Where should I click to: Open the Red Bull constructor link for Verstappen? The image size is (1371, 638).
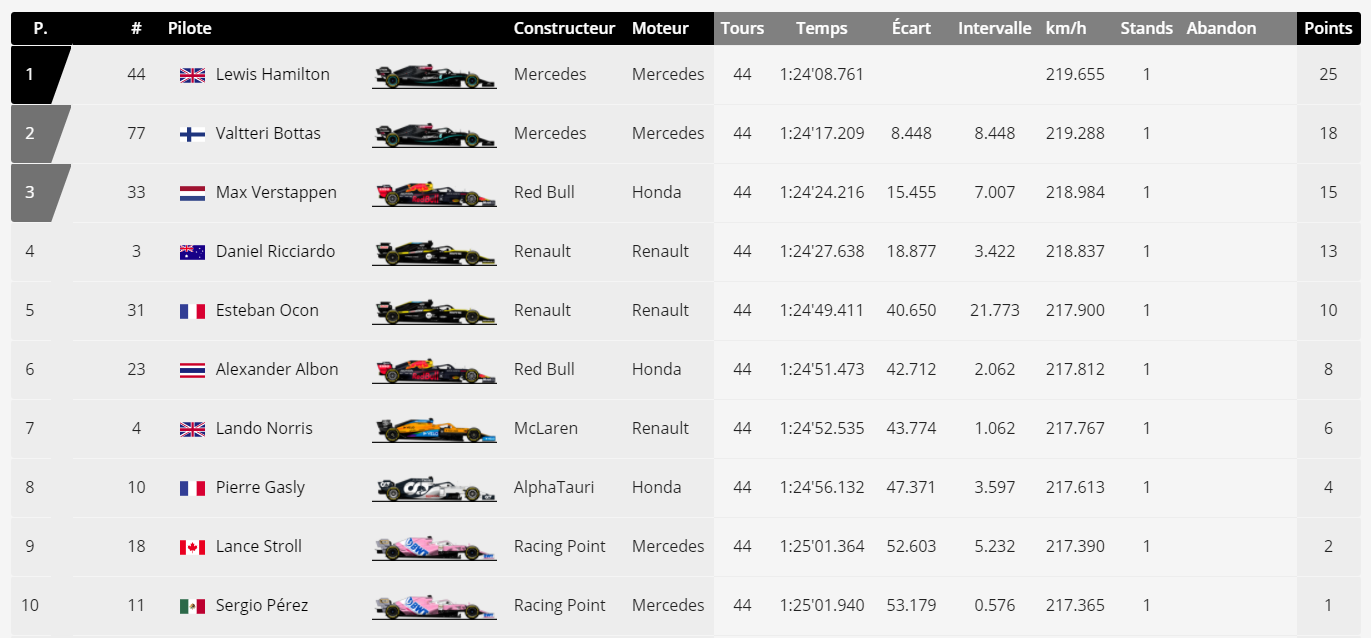(x=544, y=192)
